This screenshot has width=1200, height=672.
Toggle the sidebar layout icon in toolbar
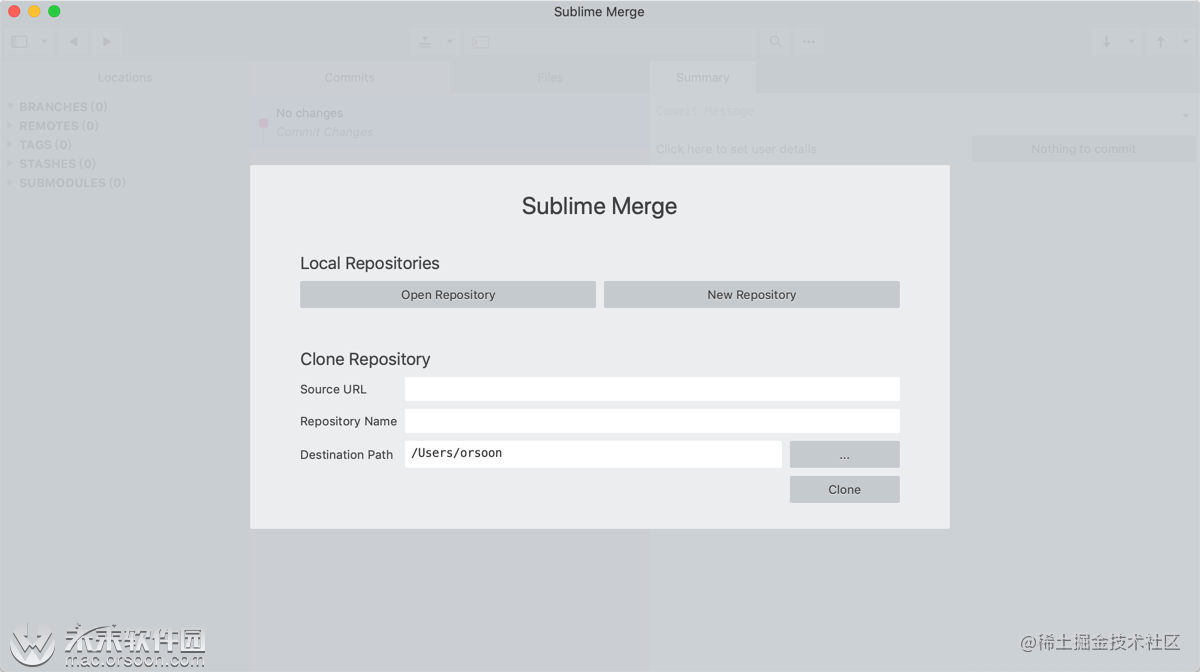(19, 42)
